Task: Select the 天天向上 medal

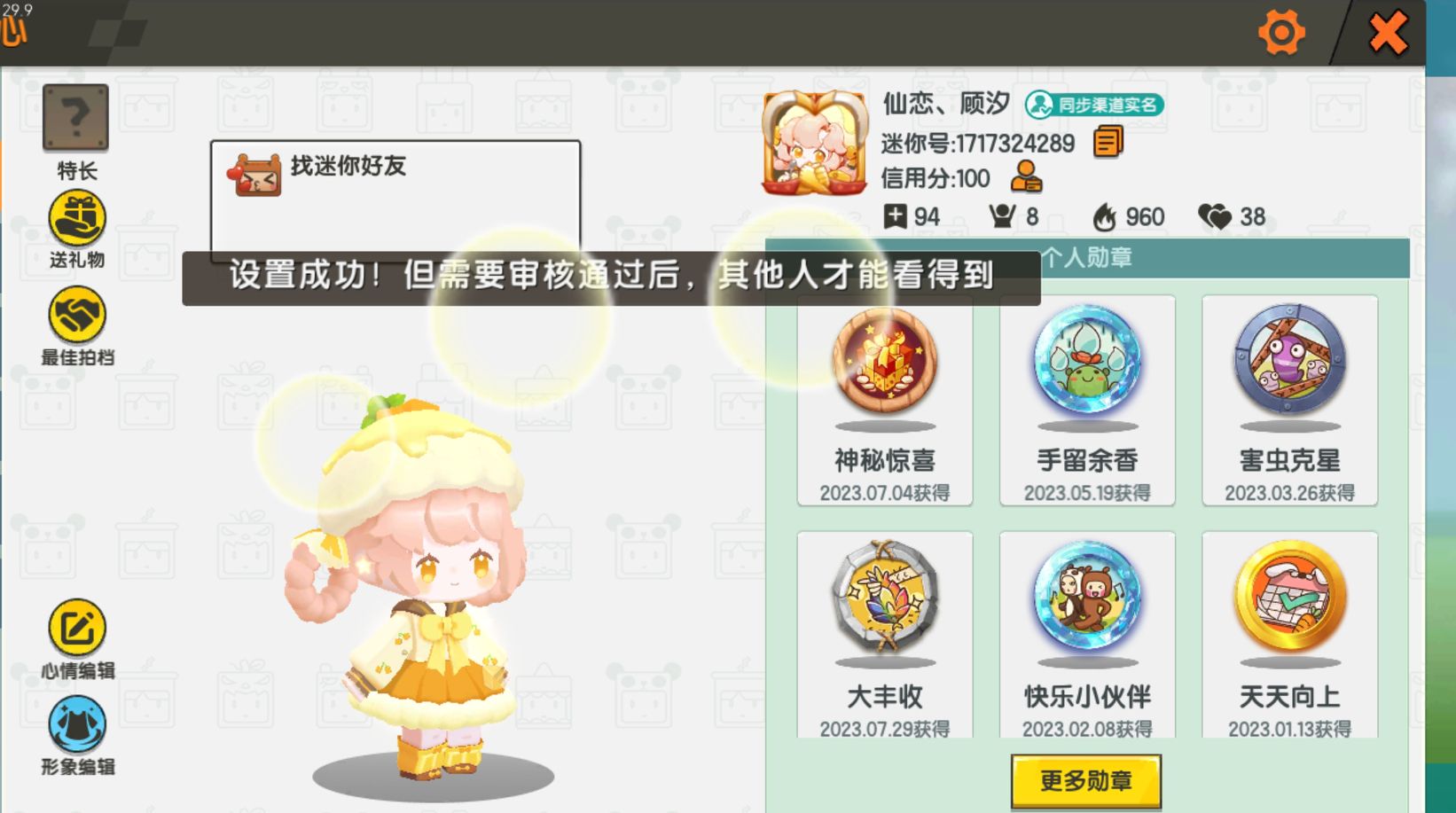Action: (1289, 635)
